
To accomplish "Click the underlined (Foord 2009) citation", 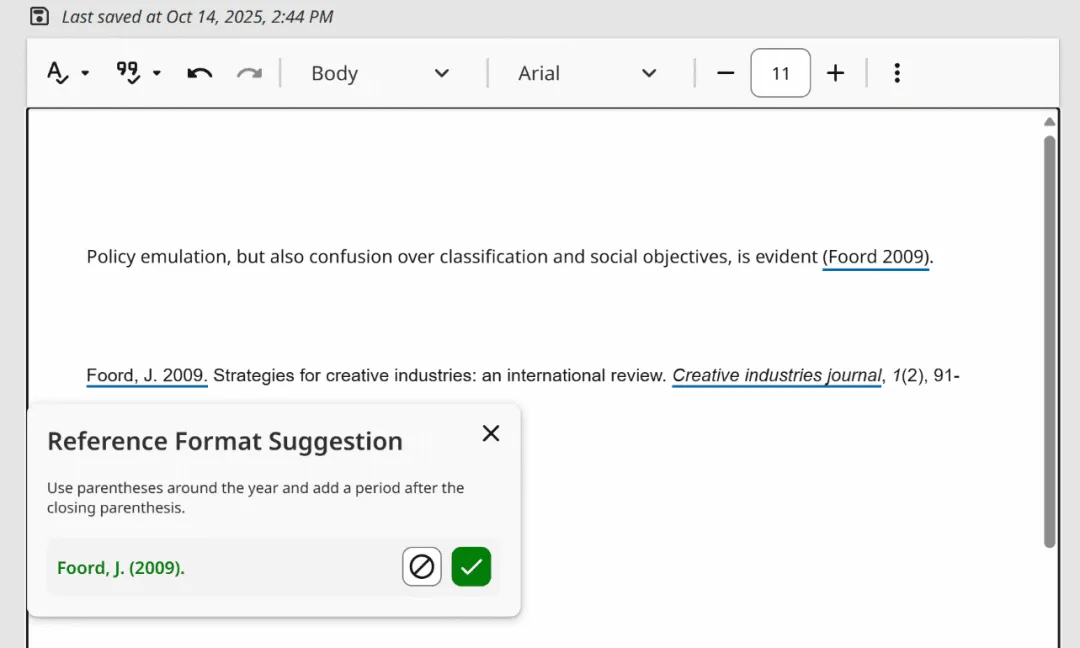I will point(876,257).
